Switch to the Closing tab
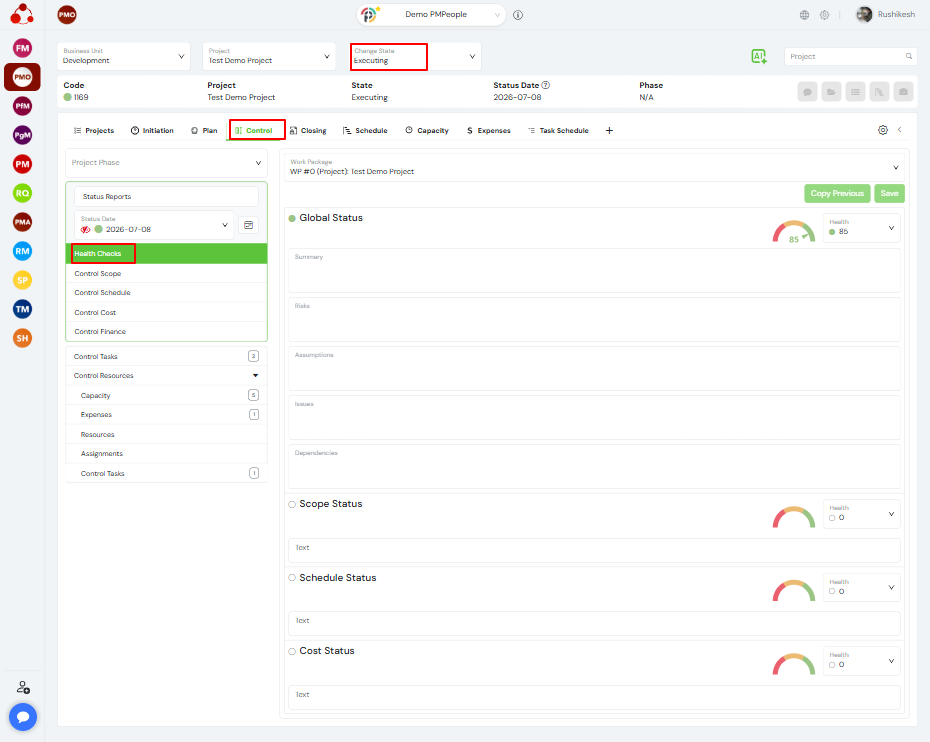This screenshot has height=742, width=930. 308,130
